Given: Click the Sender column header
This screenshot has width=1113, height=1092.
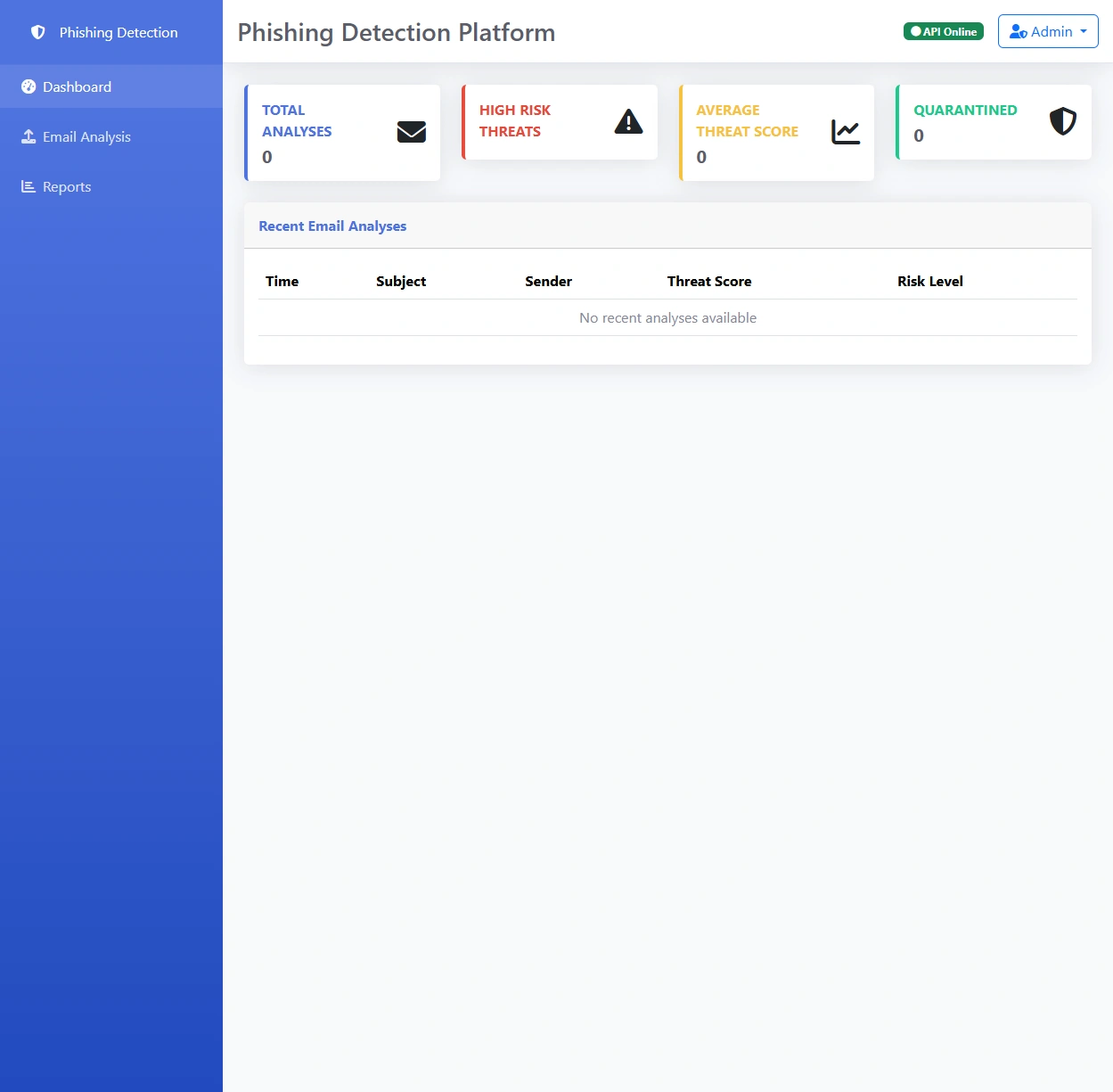Looking at the screenshot, I should coord(548,282).
